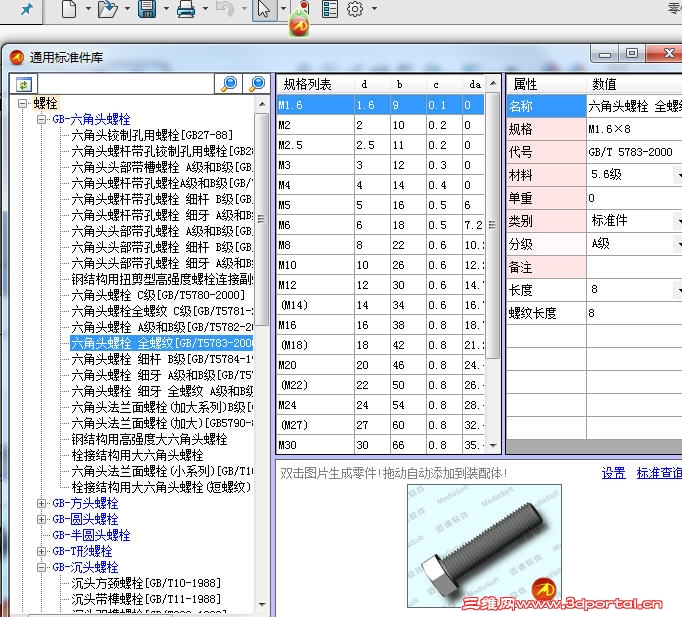
Task: Click the pin icon in the toolbar
Action: [x=27, y=9]
